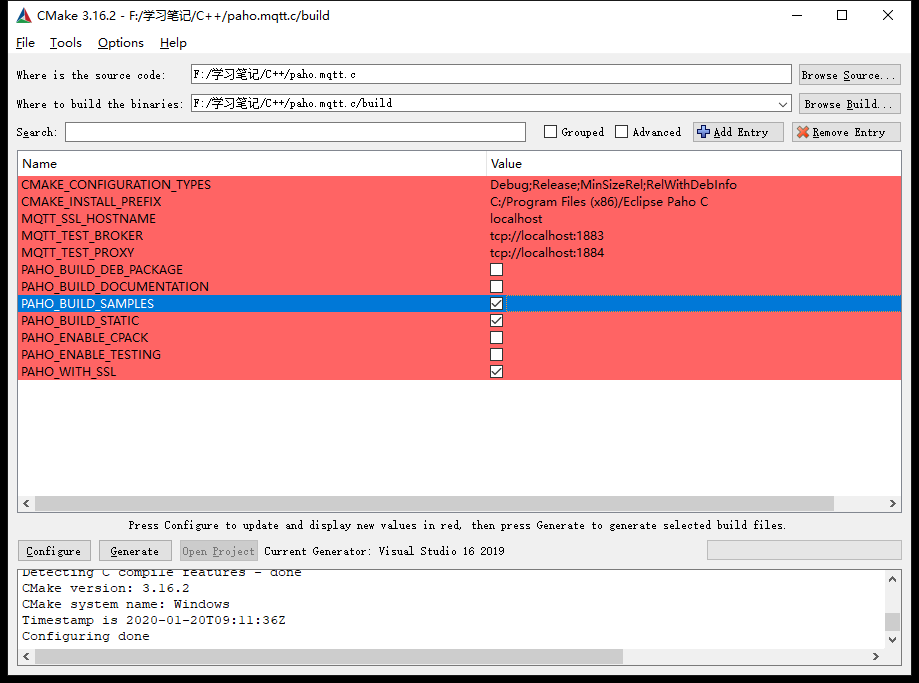Click 'CMake system name: Windows' log line
The height and width of the screenshot is (683, 919).
point(125,604)
